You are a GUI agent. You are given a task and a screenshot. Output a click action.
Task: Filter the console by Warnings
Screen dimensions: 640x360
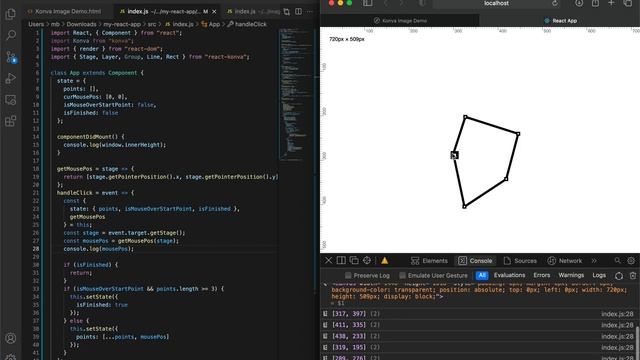pyautogui.click(x=571, y=276)
